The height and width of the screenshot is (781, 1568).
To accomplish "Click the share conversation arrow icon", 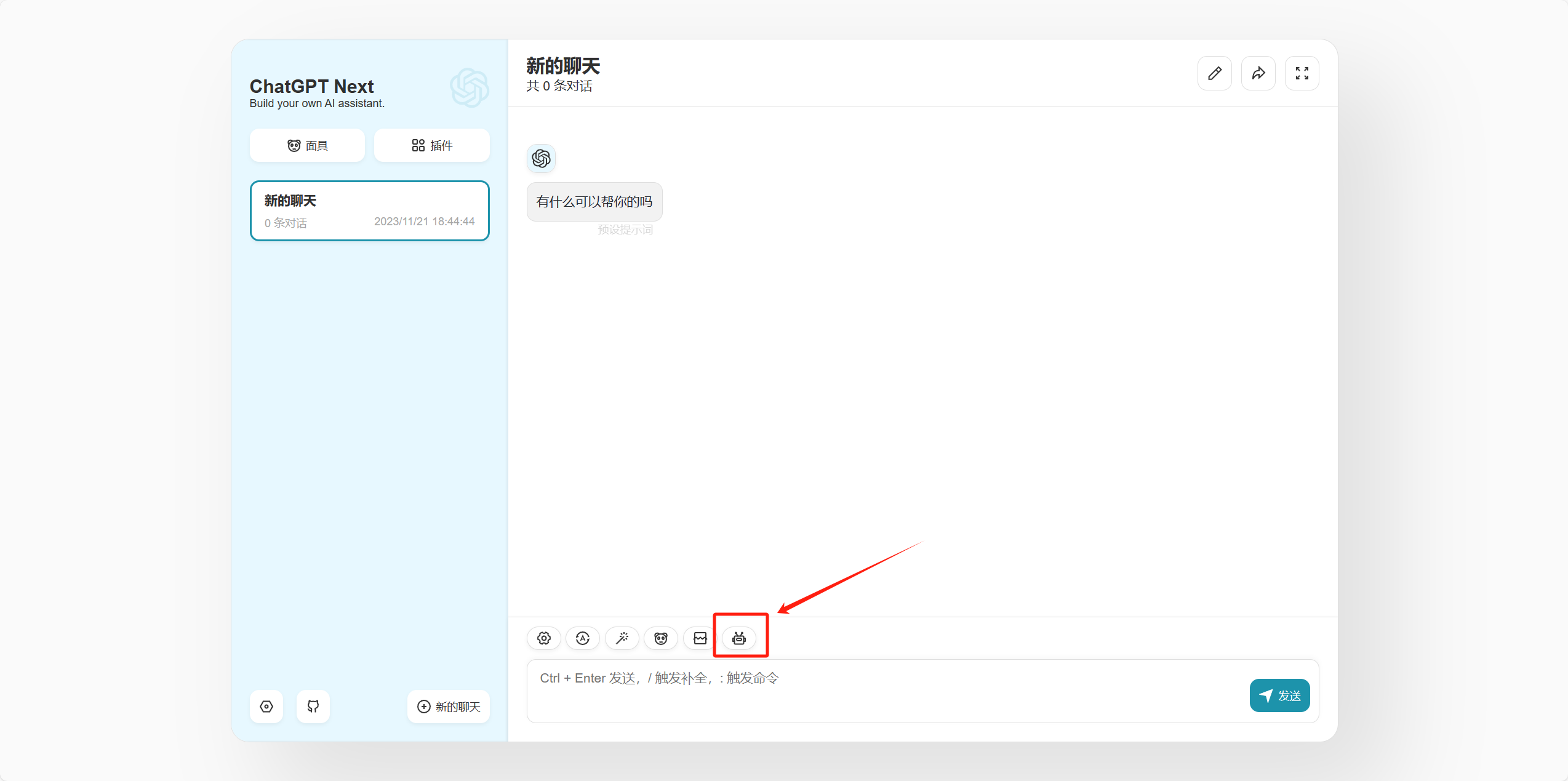I will [x=1258, y=73].
